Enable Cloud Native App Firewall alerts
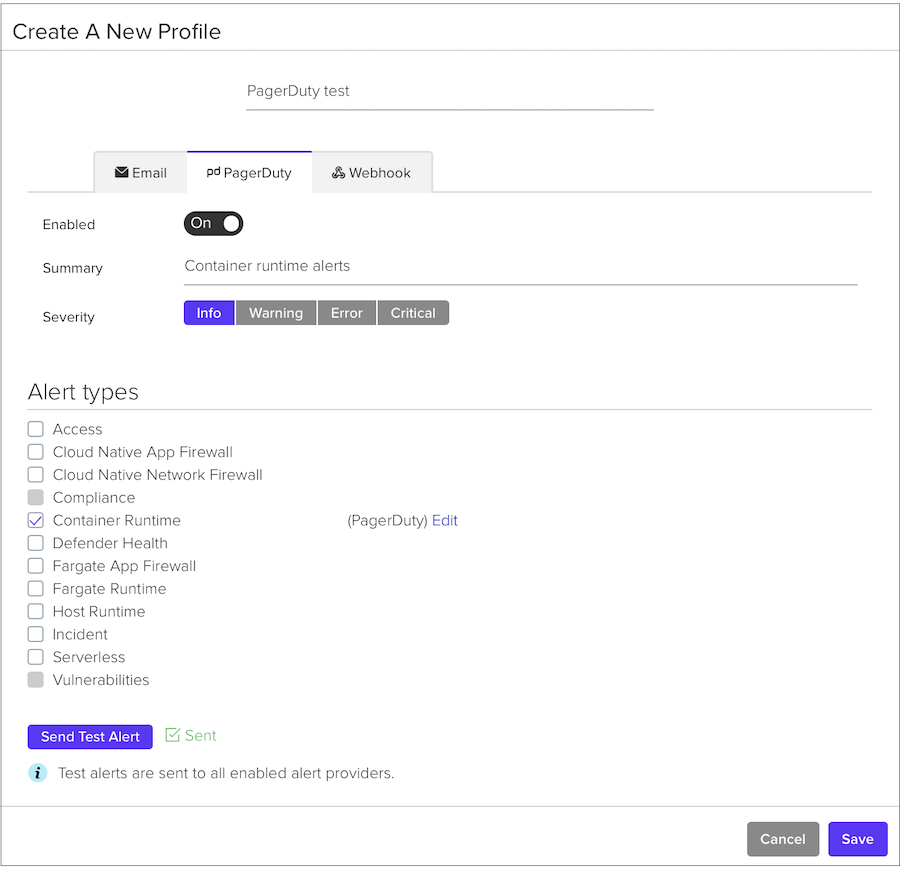This screenshot has width=900, height=870. point(36,452)
